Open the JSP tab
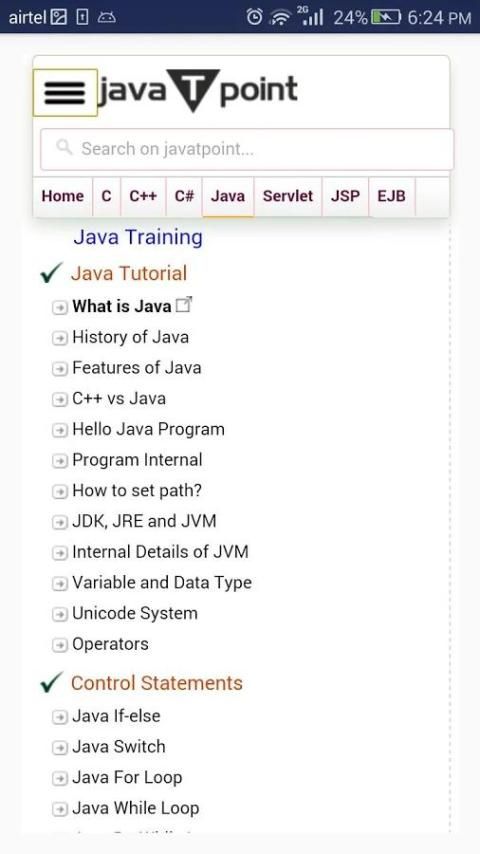480x854 pixels. 345,197
